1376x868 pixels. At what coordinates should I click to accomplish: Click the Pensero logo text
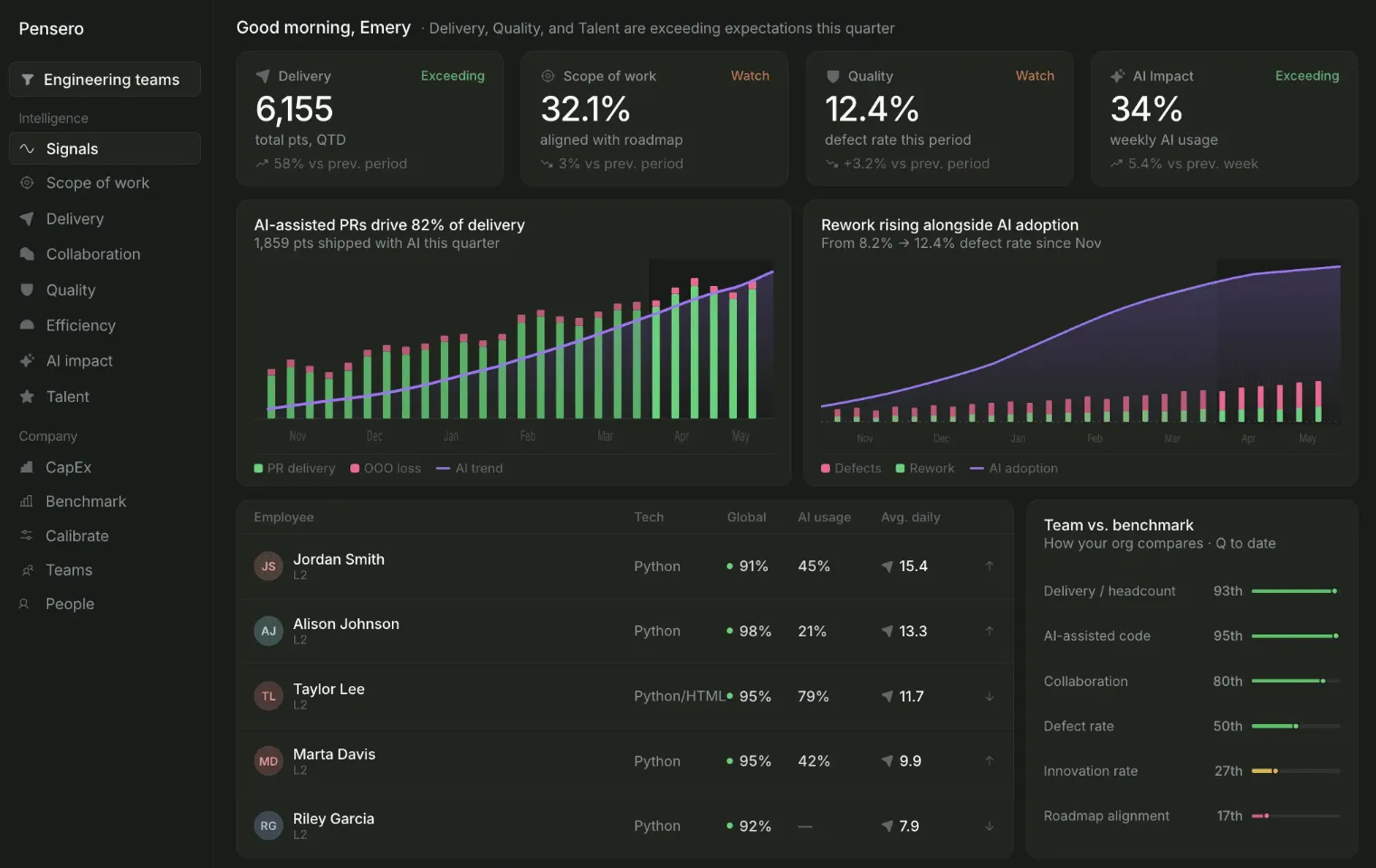[x=52, y=29]
